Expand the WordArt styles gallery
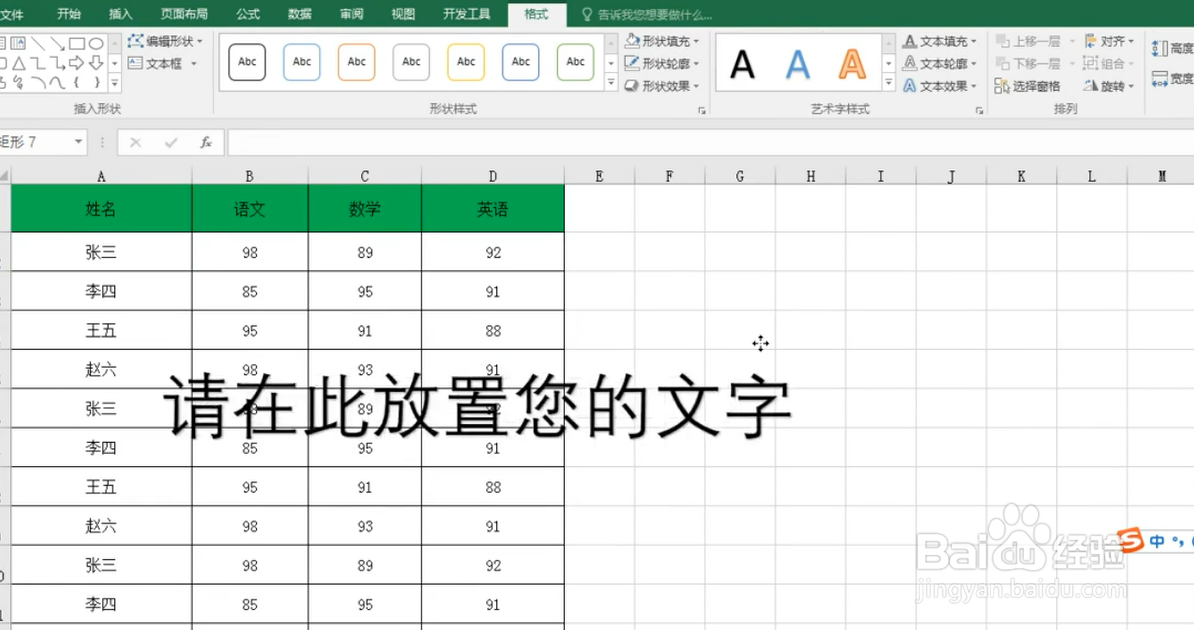Screen dimensions: 1194x630 [x=889, y=82]
